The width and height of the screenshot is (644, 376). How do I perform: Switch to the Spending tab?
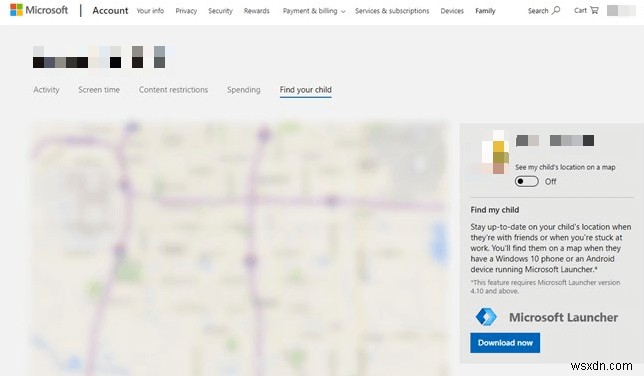[244, 90]
